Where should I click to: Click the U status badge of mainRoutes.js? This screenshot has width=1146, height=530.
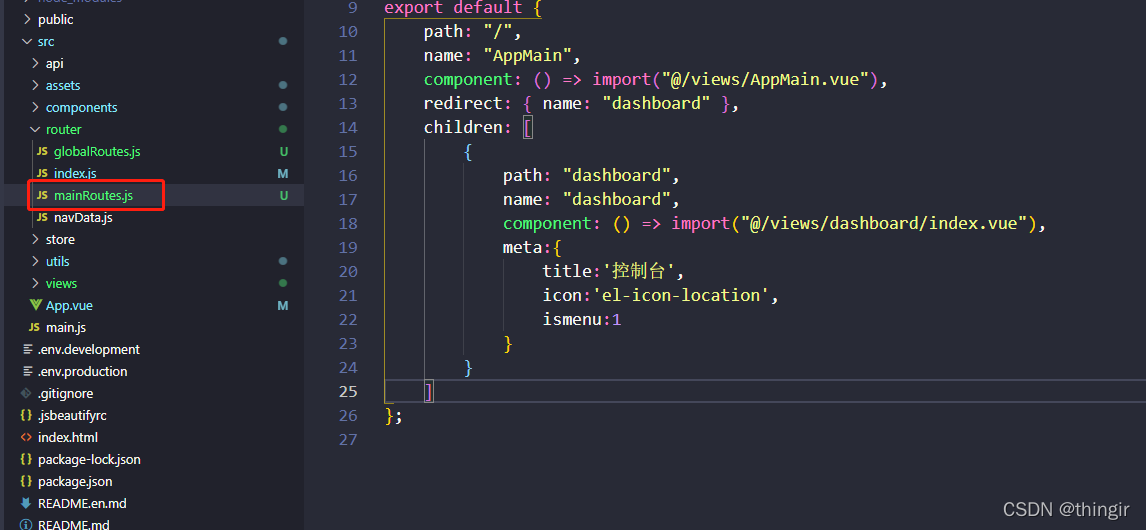(x=284, y=195)
